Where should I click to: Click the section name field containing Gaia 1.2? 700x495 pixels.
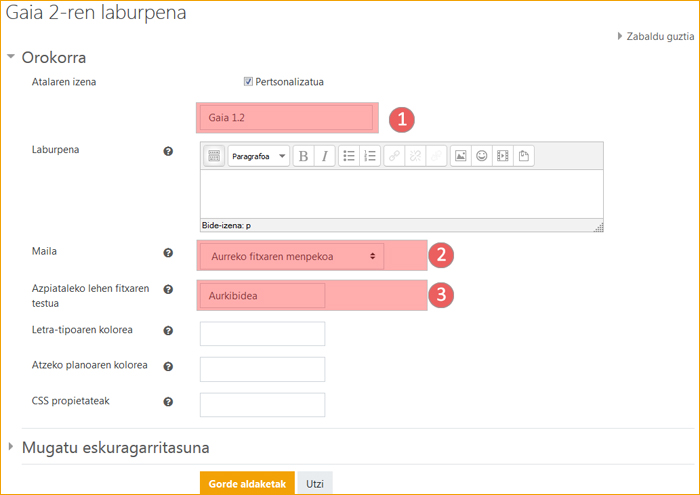click(287, 118)
